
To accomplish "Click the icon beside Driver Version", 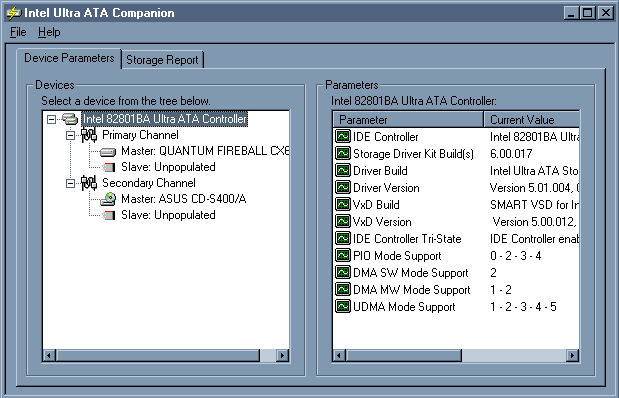I will click(343, 187).
